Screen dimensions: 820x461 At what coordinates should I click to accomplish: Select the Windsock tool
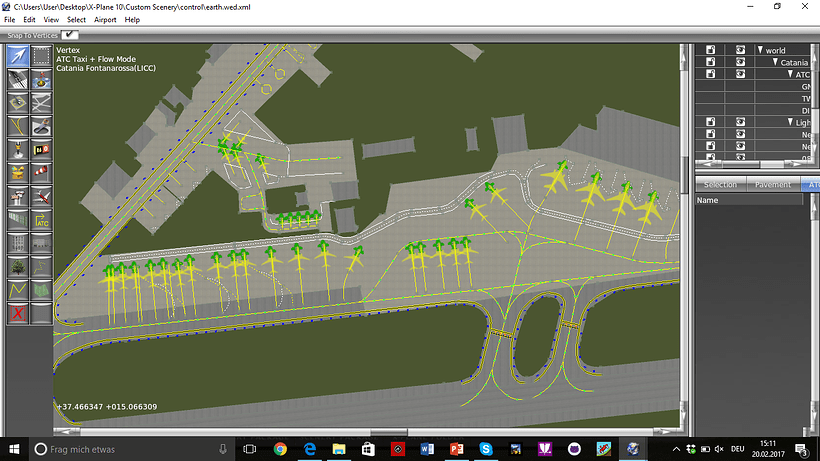coord(41,173)
